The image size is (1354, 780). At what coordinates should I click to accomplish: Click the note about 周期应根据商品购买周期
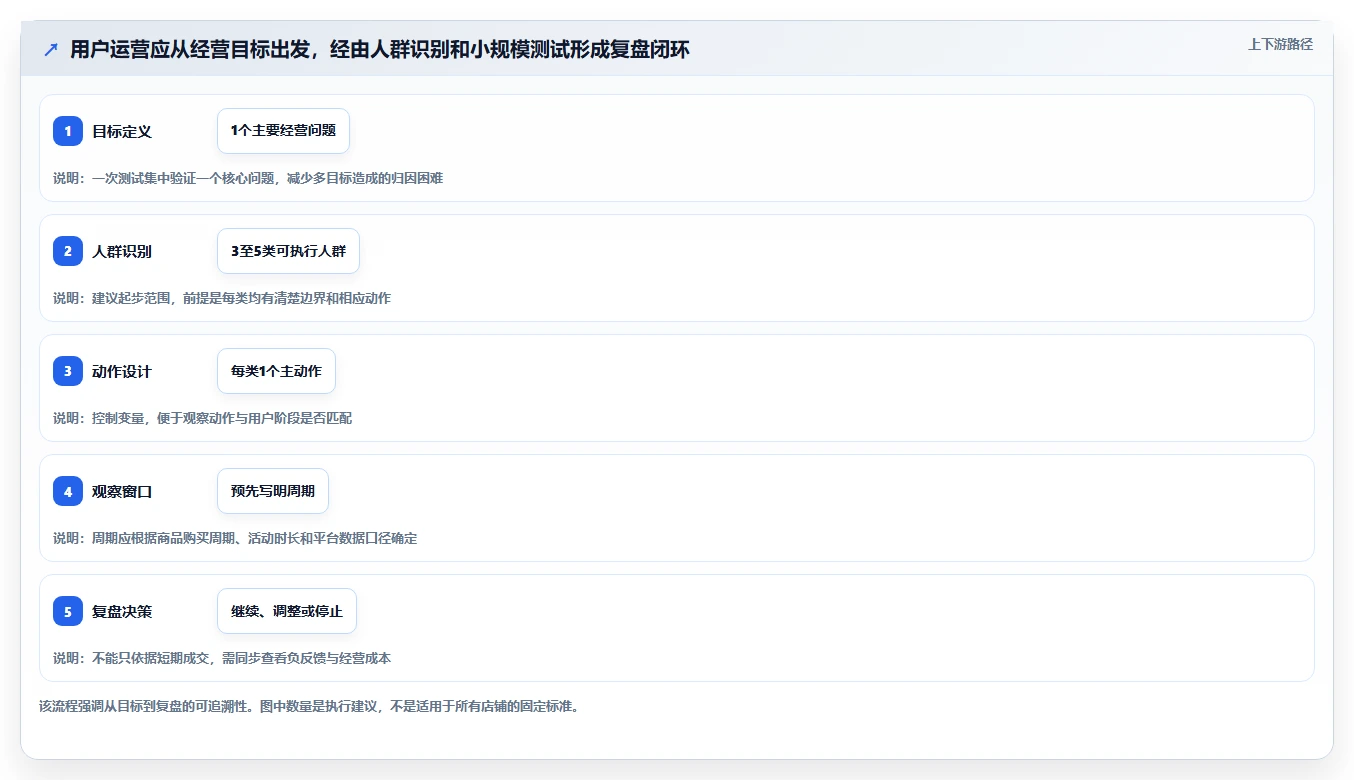pos(235,538)
